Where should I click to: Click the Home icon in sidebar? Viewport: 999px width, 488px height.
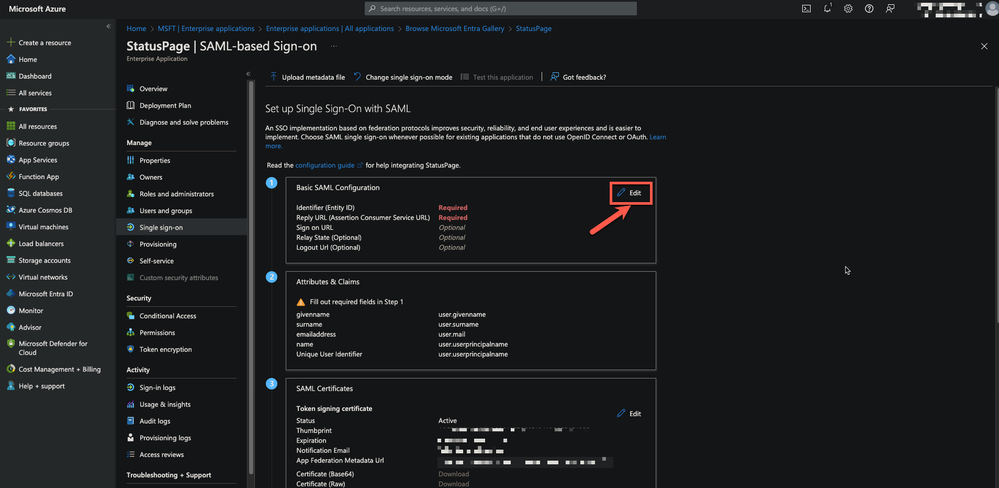point(10,59)
